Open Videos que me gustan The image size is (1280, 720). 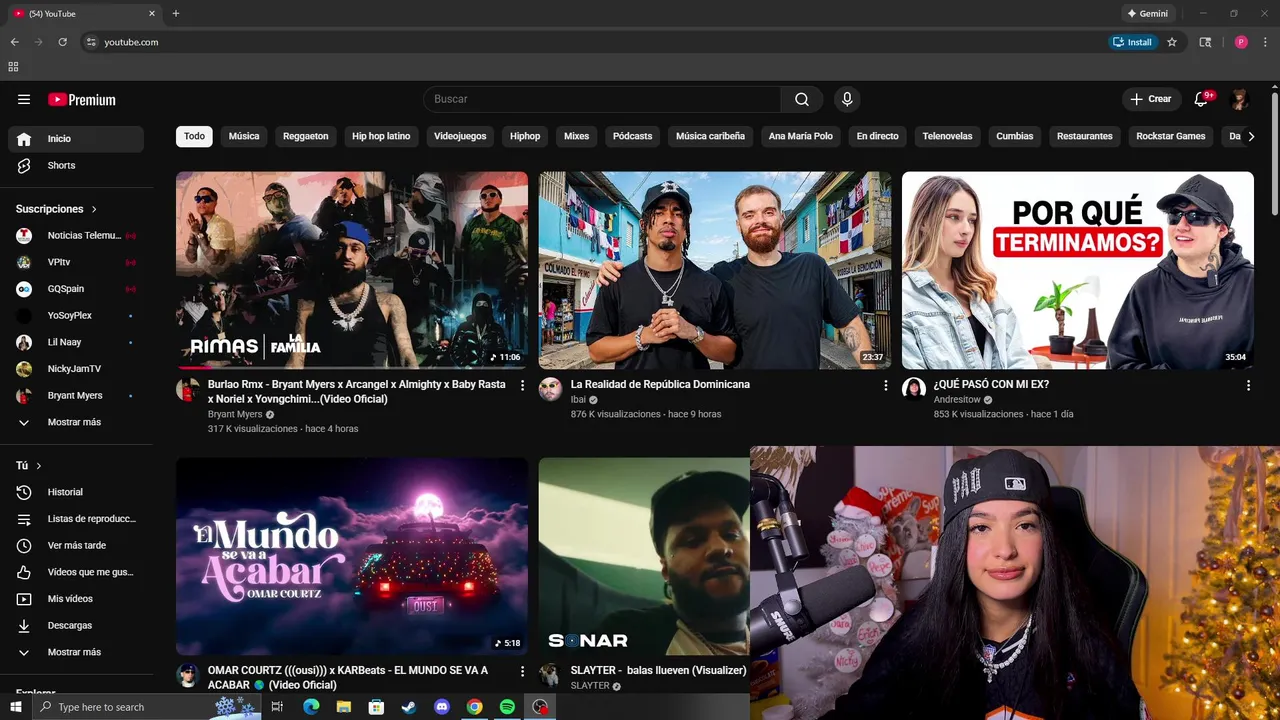(x=76, y=572)
